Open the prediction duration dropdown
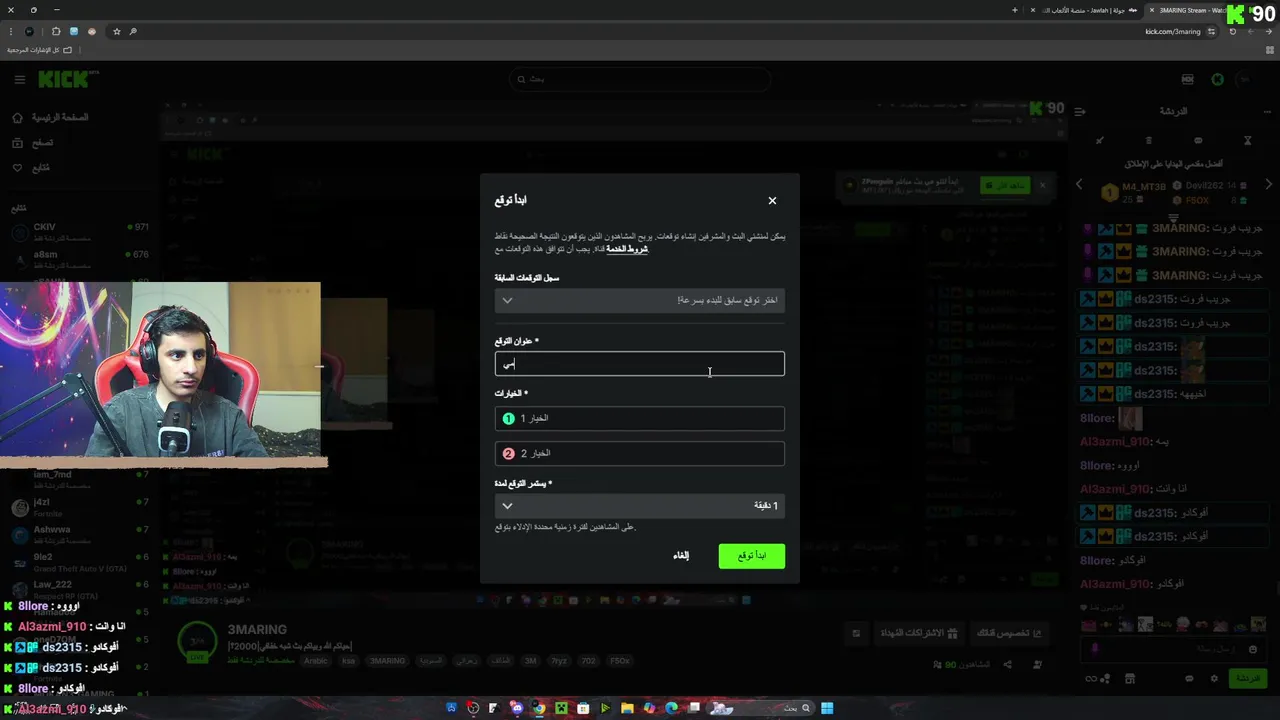The height and width of the screenshot is (720, 1280). [639, 506]
